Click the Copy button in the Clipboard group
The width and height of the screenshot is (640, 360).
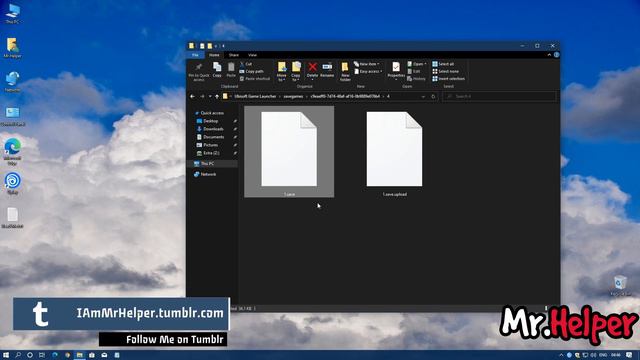217,70
